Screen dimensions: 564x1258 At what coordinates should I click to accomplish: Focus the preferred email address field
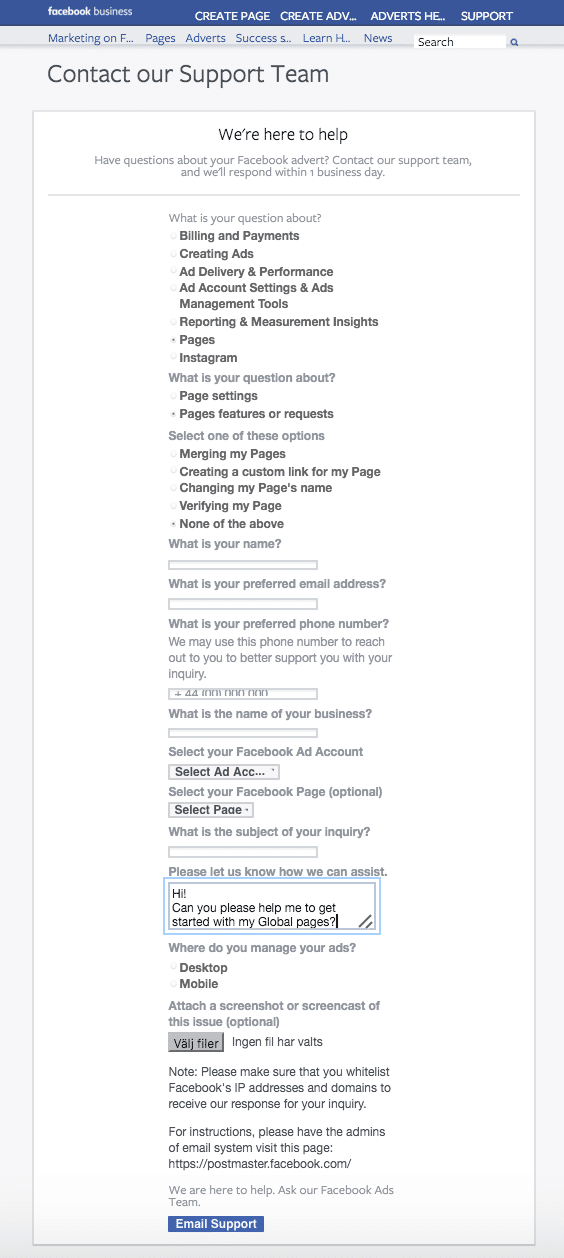point(243,604)
